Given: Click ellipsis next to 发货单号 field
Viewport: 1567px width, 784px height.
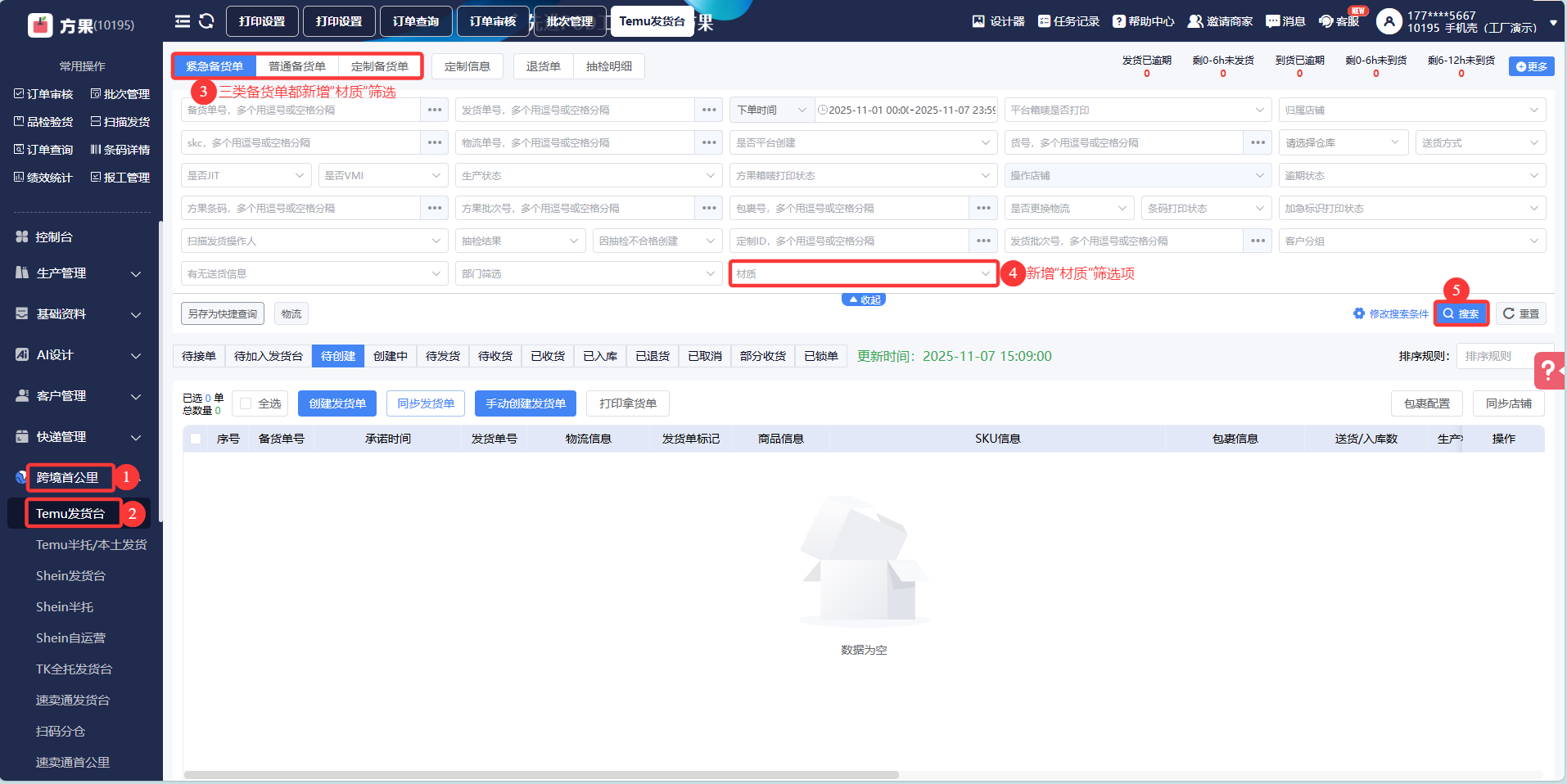Looking at the screenshot, I should click(x=709, y=110).
